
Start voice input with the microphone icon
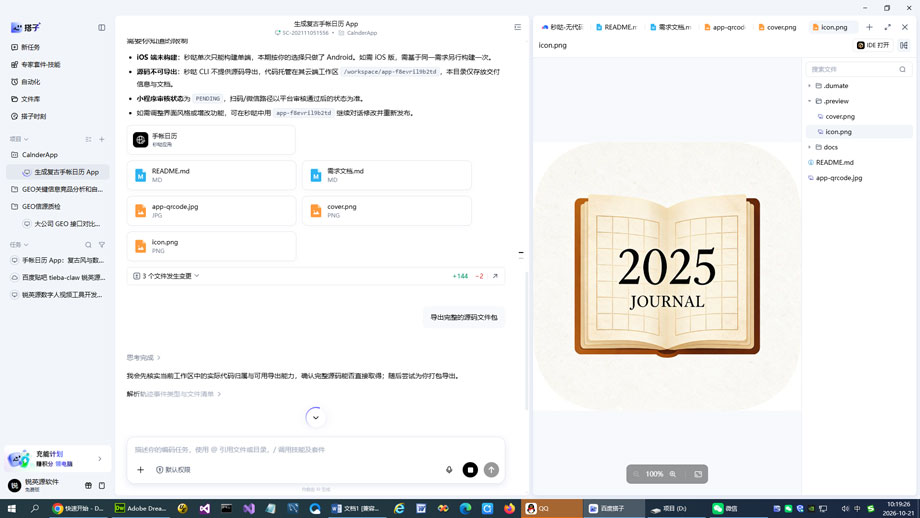coord(449,469)
